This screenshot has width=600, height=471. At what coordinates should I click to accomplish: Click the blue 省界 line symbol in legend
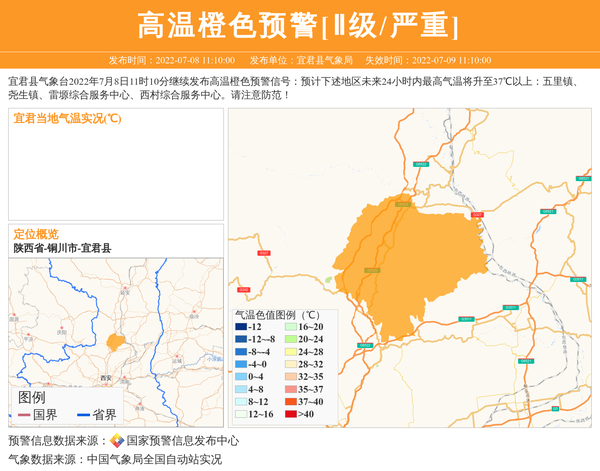coord(82,415)
